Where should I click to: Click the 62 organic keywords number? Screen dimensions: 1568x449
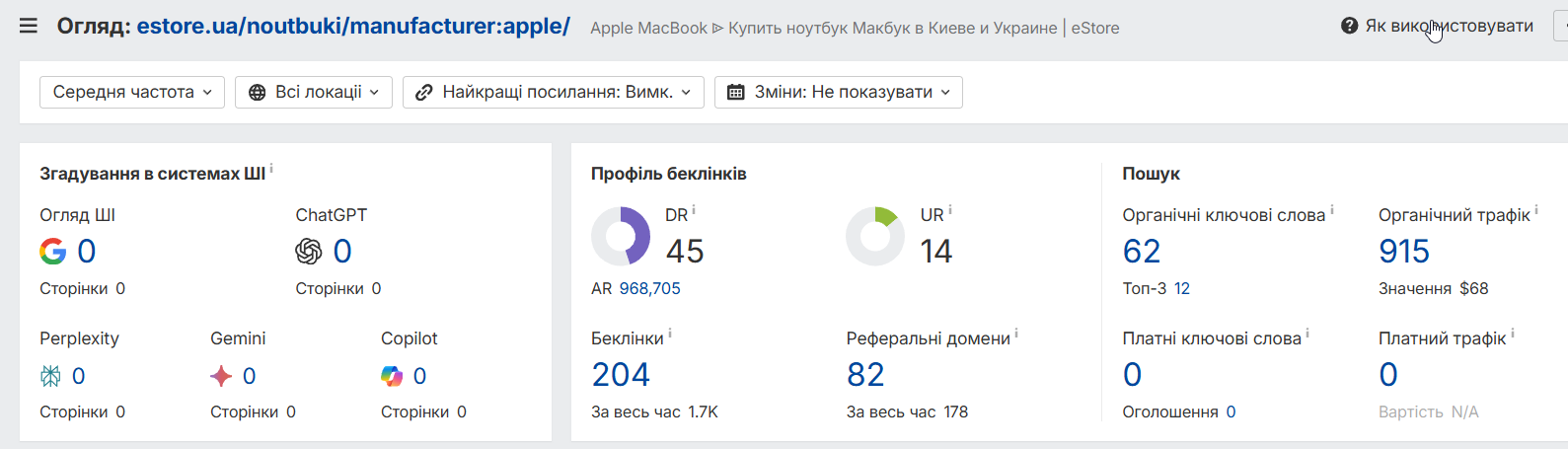pyautogui.click(x=1142, y=252)
